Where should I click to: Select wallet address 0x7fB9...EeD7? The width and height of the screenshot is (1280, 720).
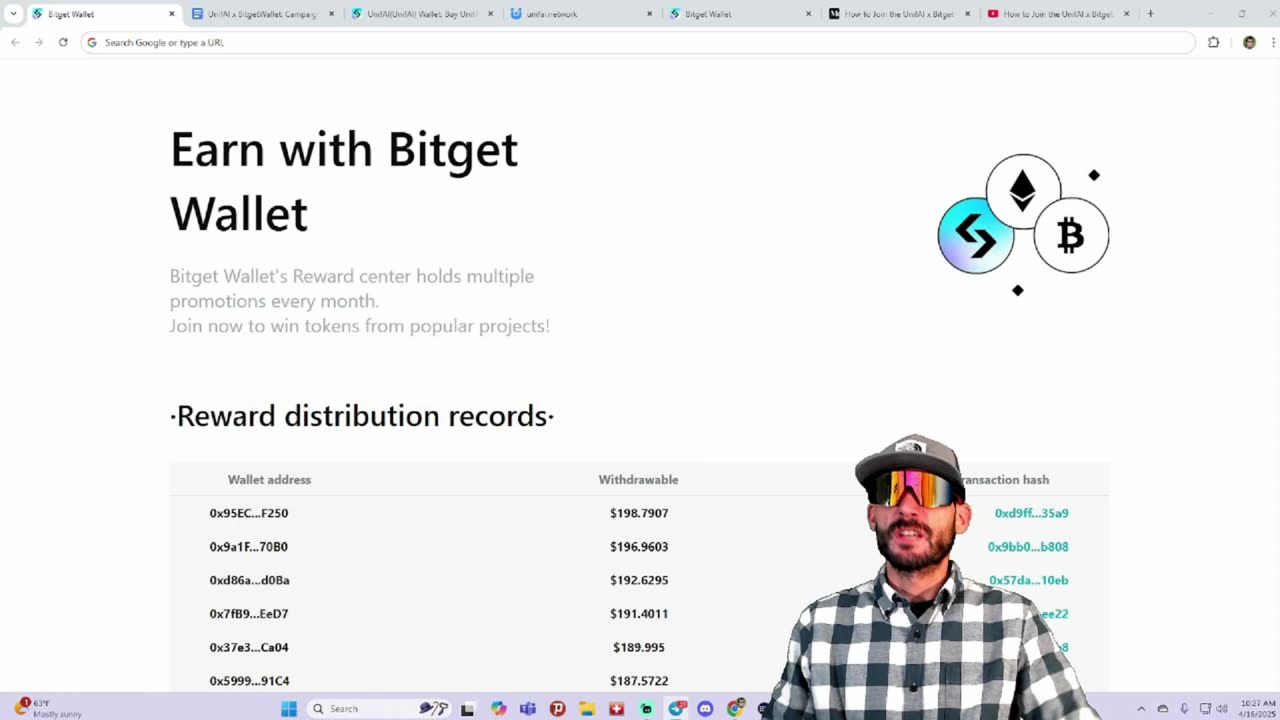coord(249,614)
